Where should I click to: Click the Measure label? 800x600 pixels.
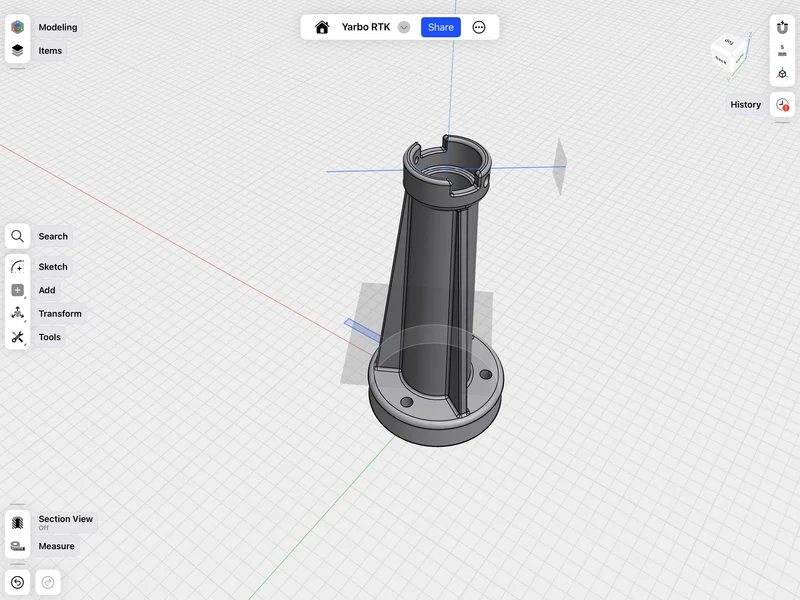click(x=57, y=546)
